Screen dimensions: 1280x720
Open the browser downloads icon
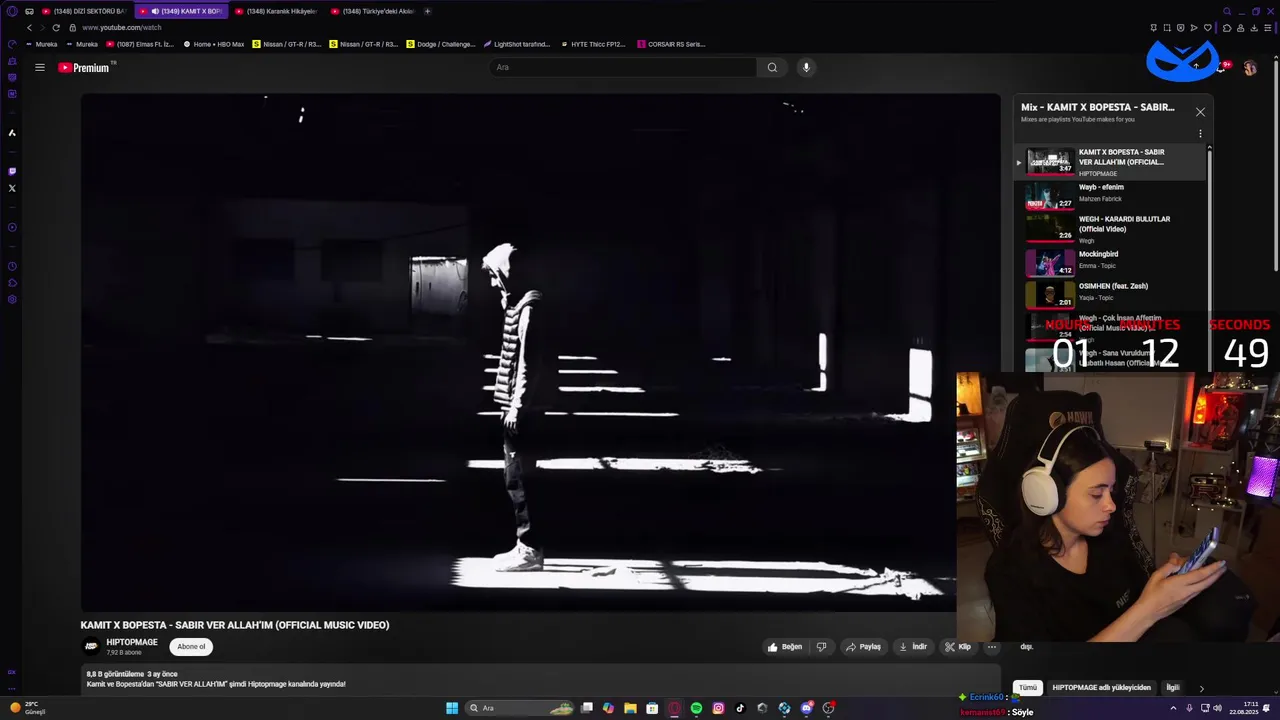pyautogui.click(x=1254, y=28)
